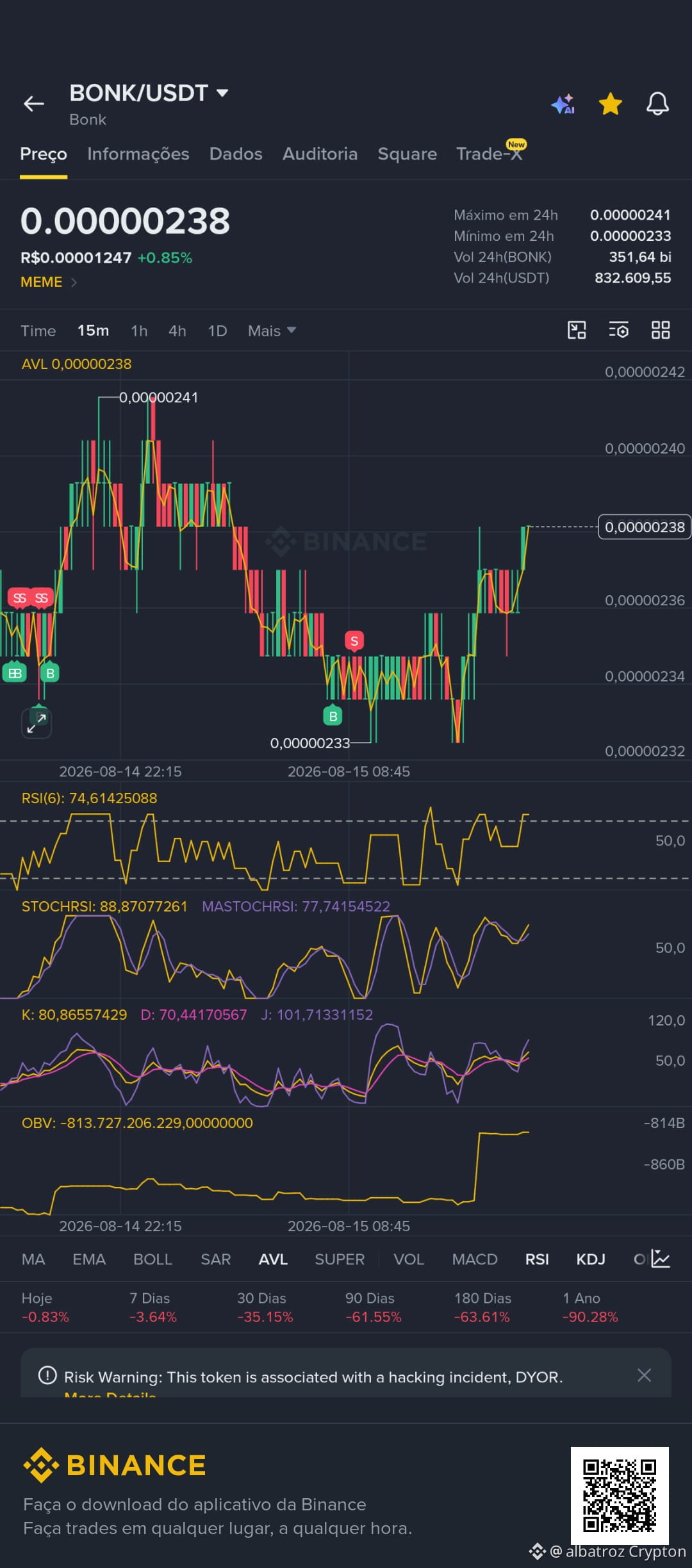This screenshot has height=1568, width=692.
Task: Open the AI sparkle assistant icon
Action: [x=564, y=104]
